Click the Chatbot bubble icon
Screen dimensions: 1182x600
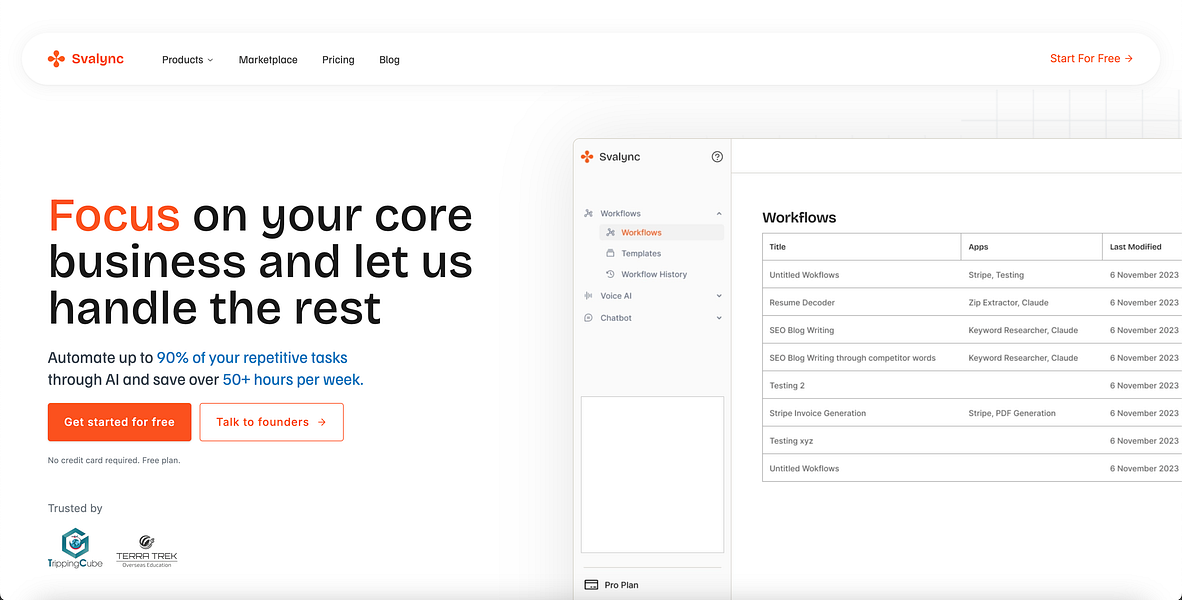pos(589,318)
